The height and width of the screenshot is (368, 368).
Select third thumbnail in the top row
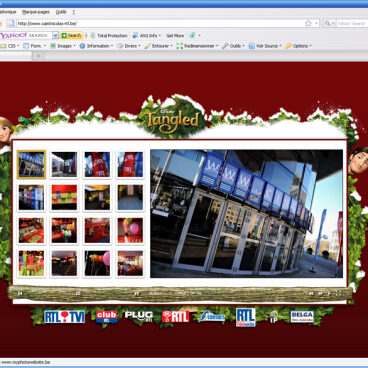tap(97, 165)
